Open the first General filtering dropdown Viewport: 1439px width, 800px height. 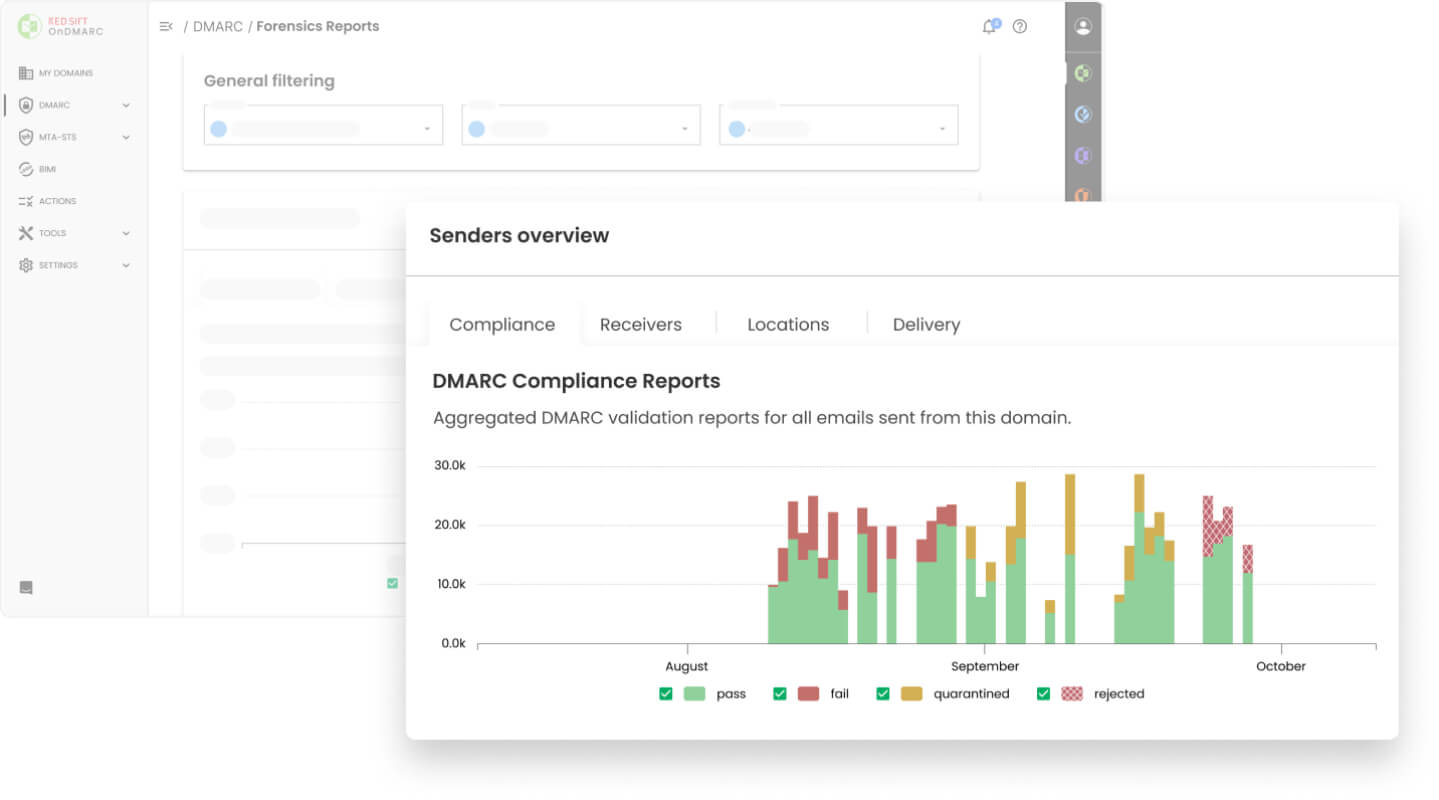323,126
